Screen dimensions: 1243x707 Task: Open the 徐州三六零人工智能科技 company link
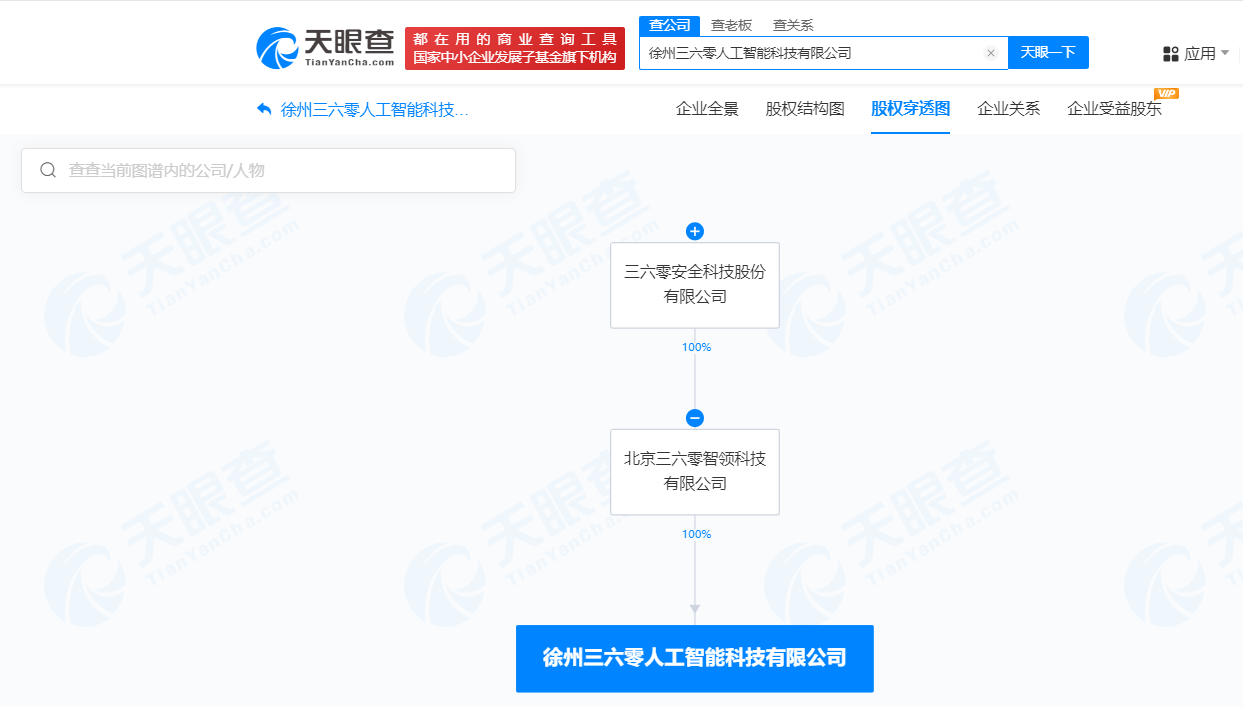[x=374, y=109]
